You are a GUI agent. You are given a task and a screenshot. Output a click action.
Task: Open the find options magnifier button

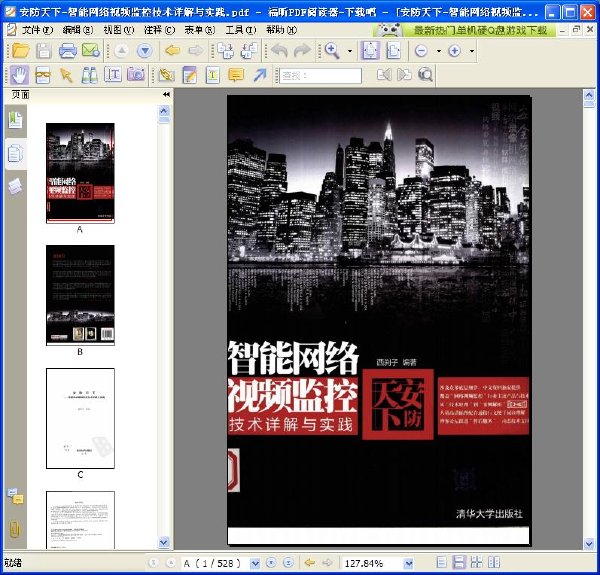point(425,75)
